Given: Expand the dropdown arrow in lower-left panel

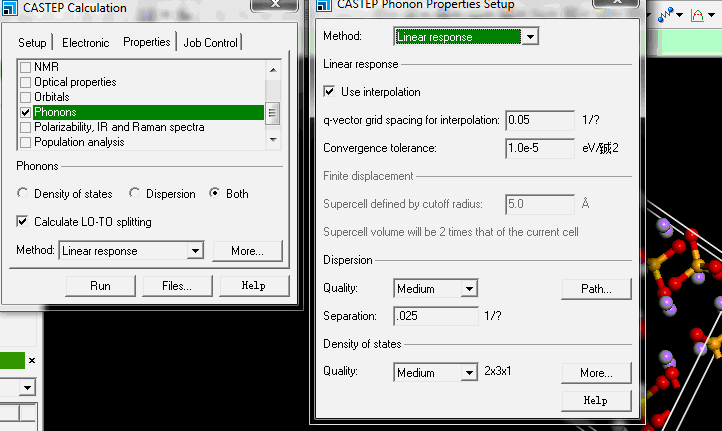Looking at the screenshot, I should pos(27,387).
